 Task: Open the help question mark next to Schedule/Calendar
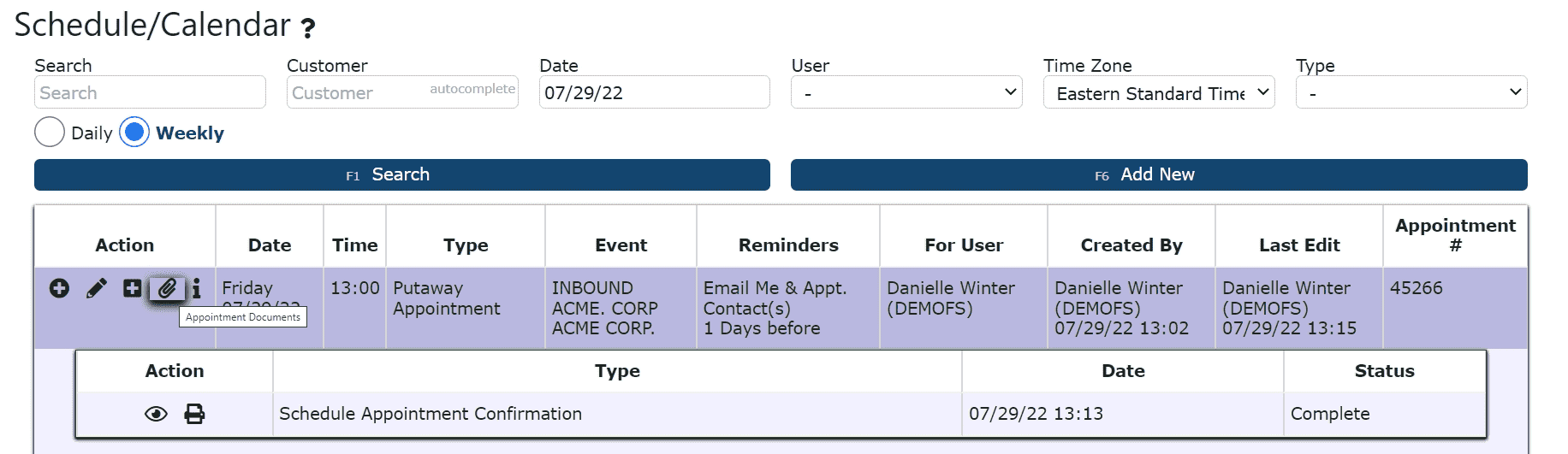[308, 28]
